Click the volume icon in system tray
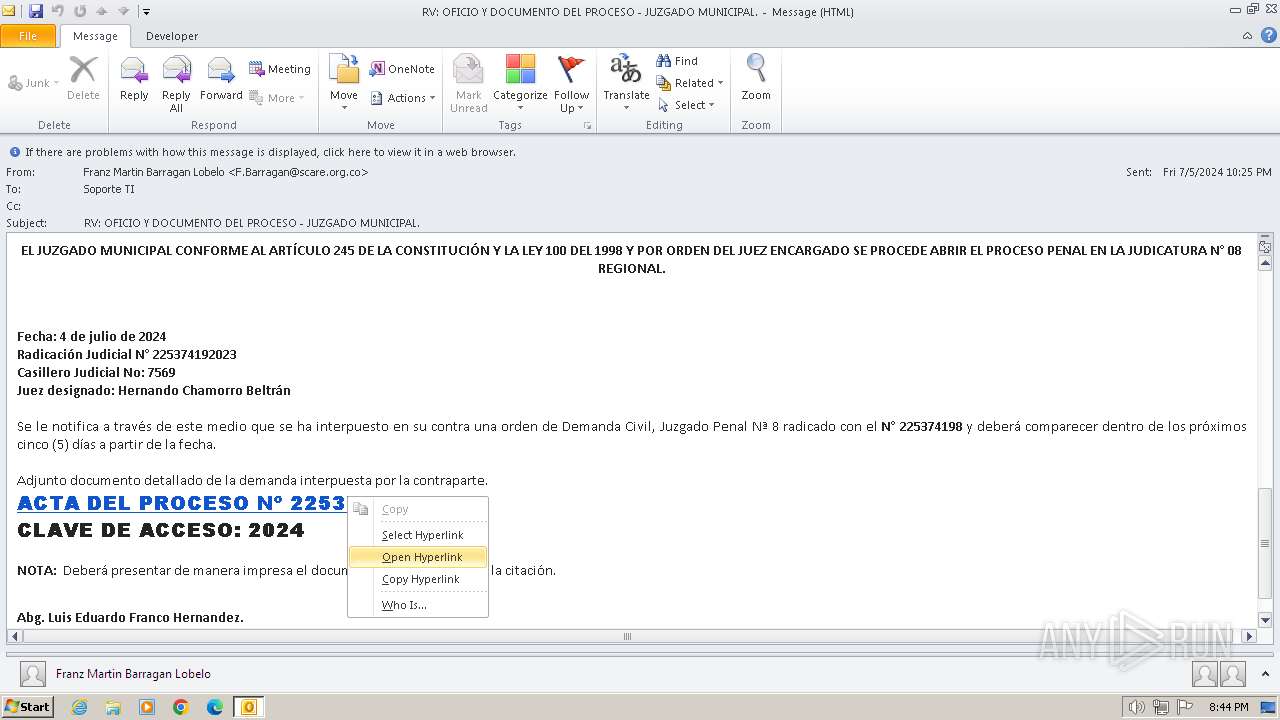1280x720 pixels. click(x=1137, y=707)
